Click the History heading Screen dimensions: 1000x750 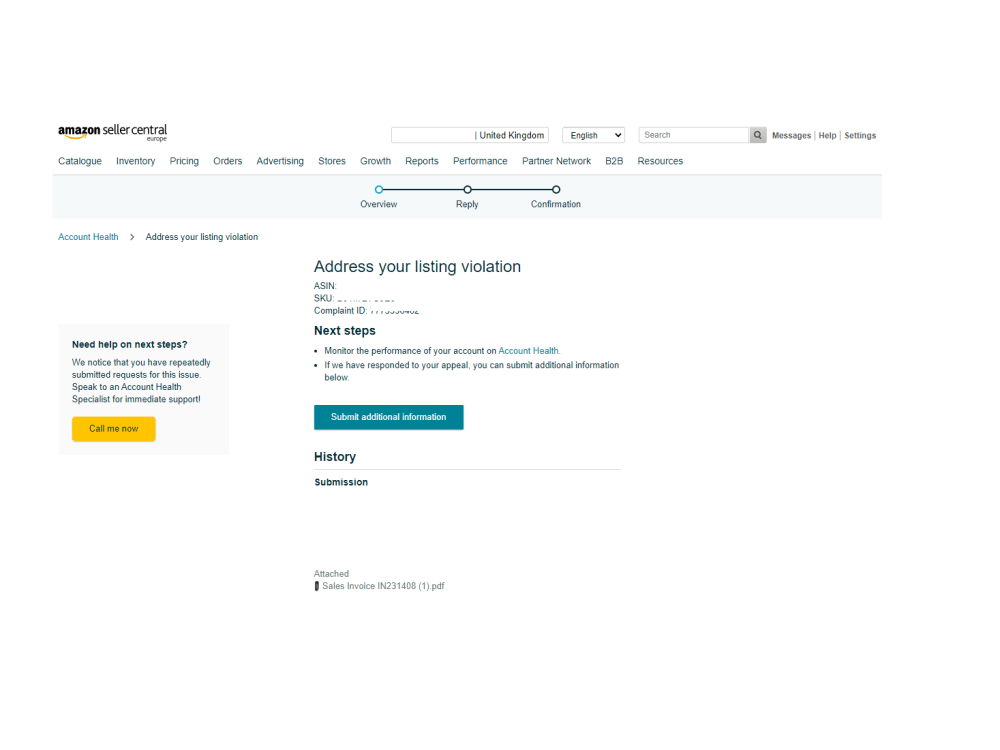335,457
